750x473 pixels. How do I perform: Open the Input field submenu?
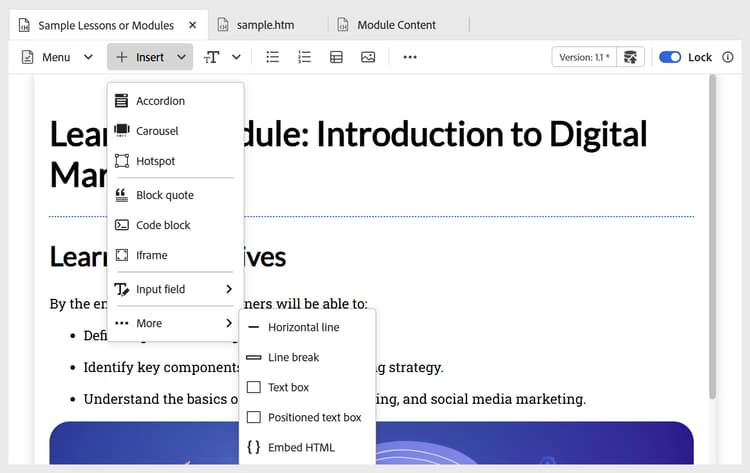pyautogui.click(x=176, y=289)
